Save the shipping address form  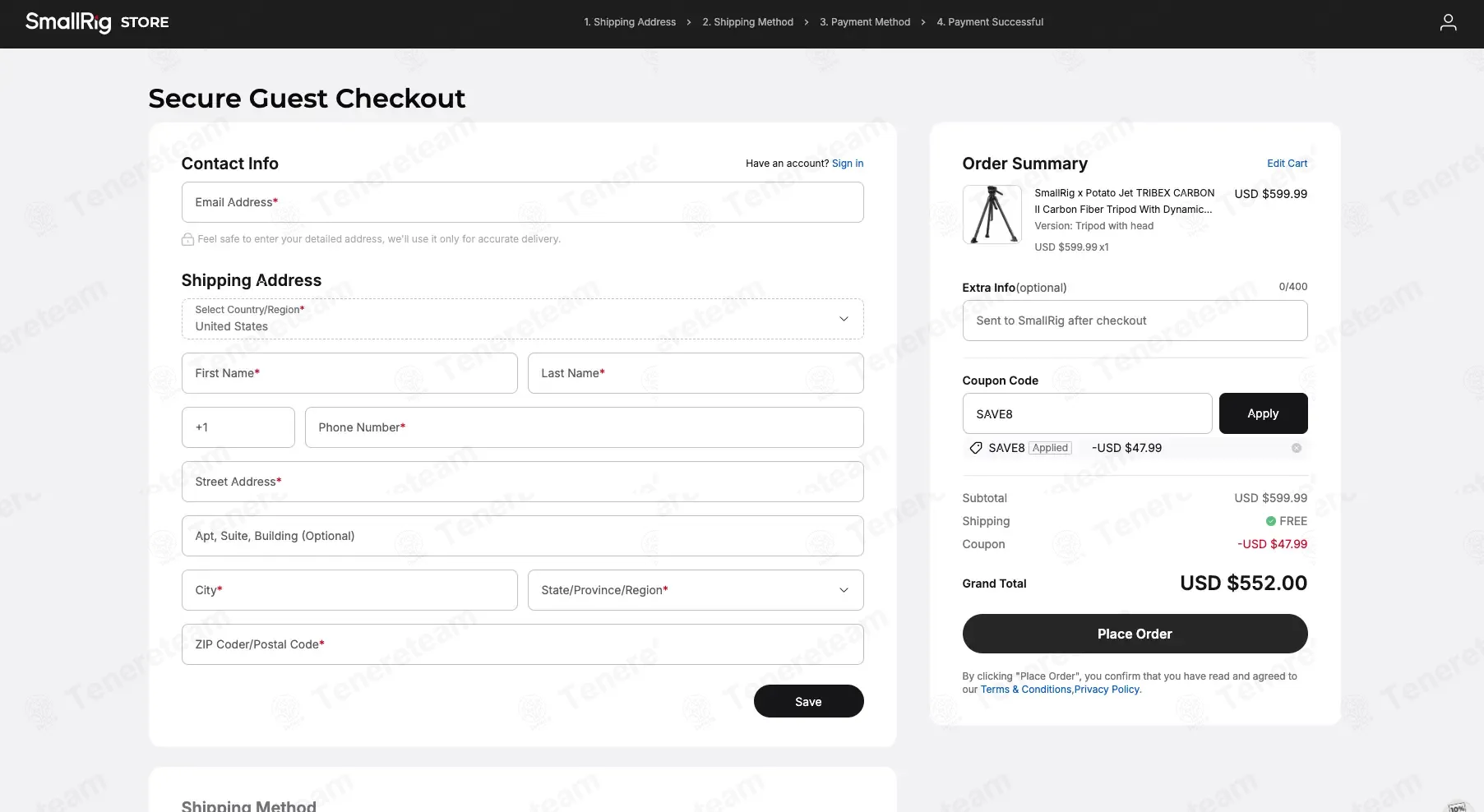pos(808,701)
